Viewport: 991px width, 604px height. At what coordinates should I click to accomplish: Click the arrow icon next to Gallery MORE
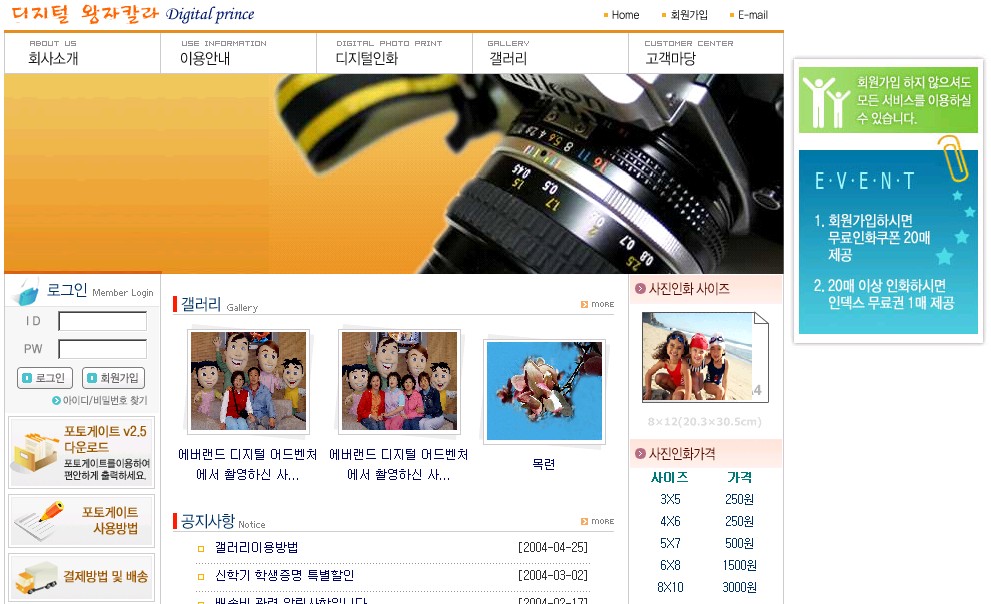click(585, 305)
